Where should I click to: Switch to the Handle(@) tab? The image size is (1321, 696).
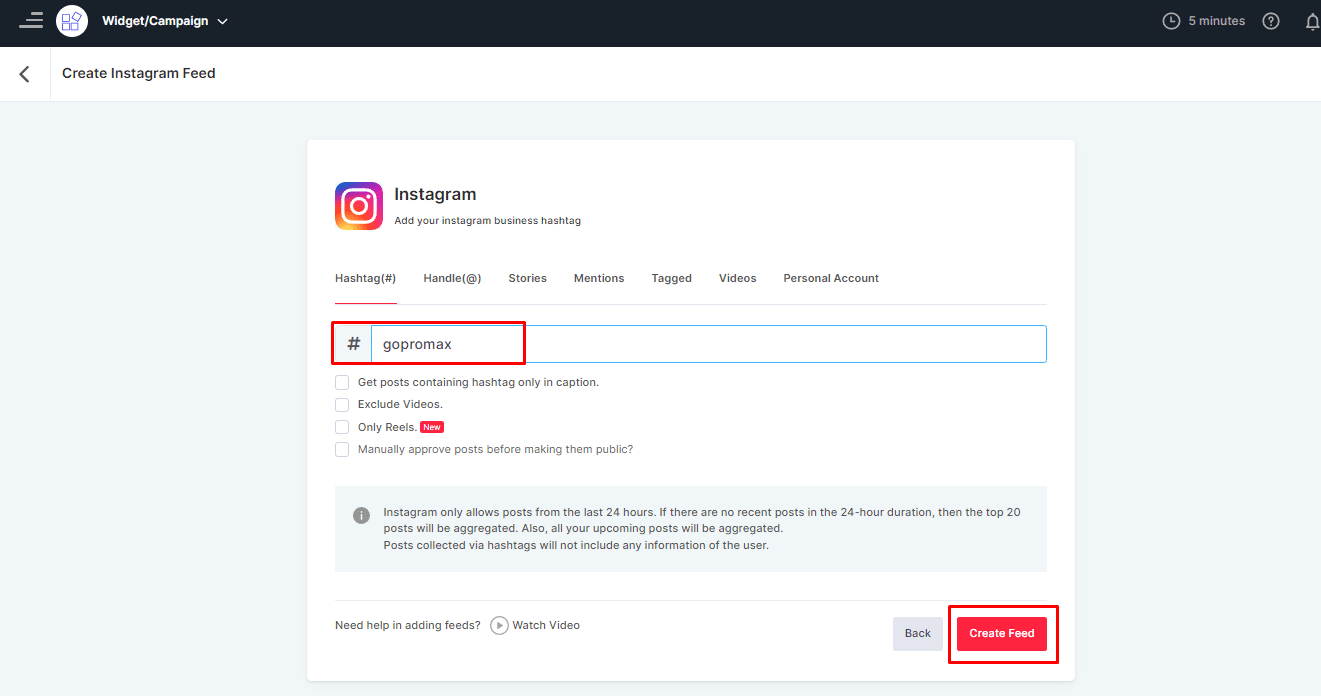pyautogui.click(x=452, y=278)
